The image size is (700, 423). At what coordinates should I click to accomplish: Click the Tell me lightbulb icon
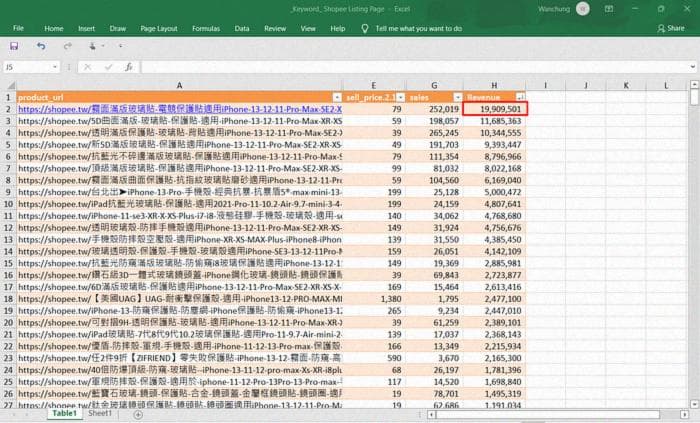click(x=365, y=29)
